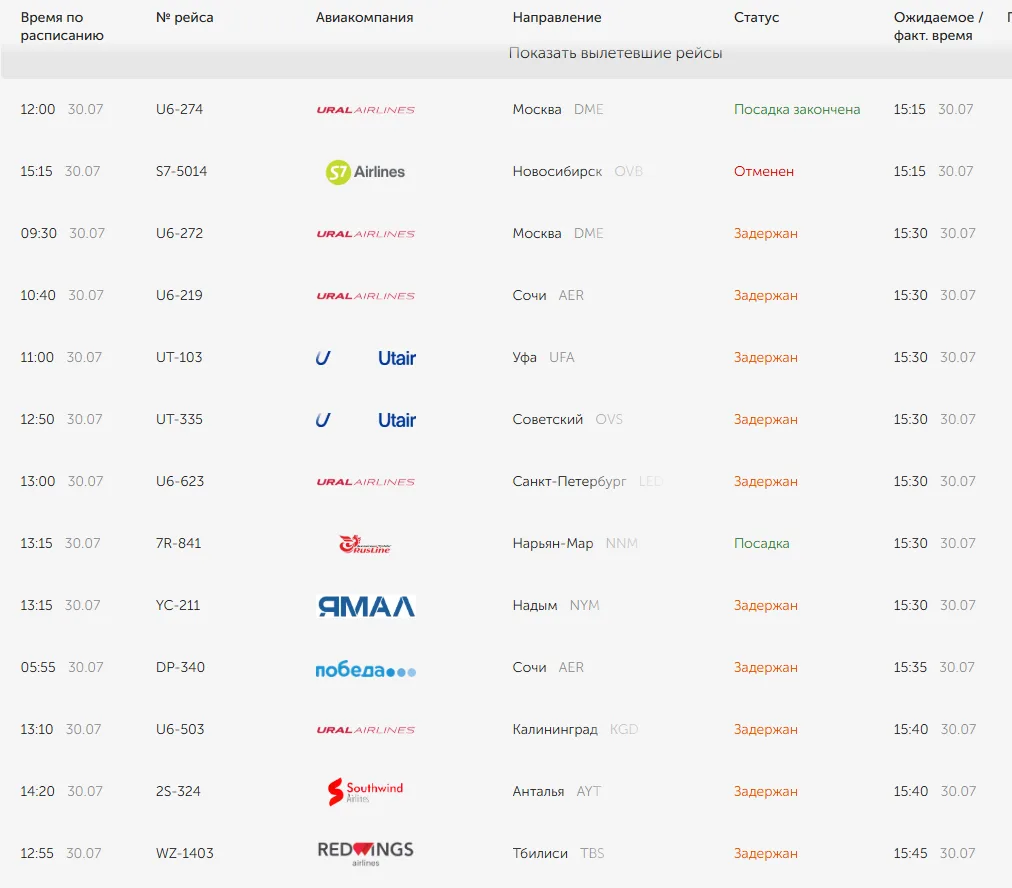The image size is (1012, 888).
Task: Click the Направление column header
Action: pyautogui.click(x=556, y=17)
